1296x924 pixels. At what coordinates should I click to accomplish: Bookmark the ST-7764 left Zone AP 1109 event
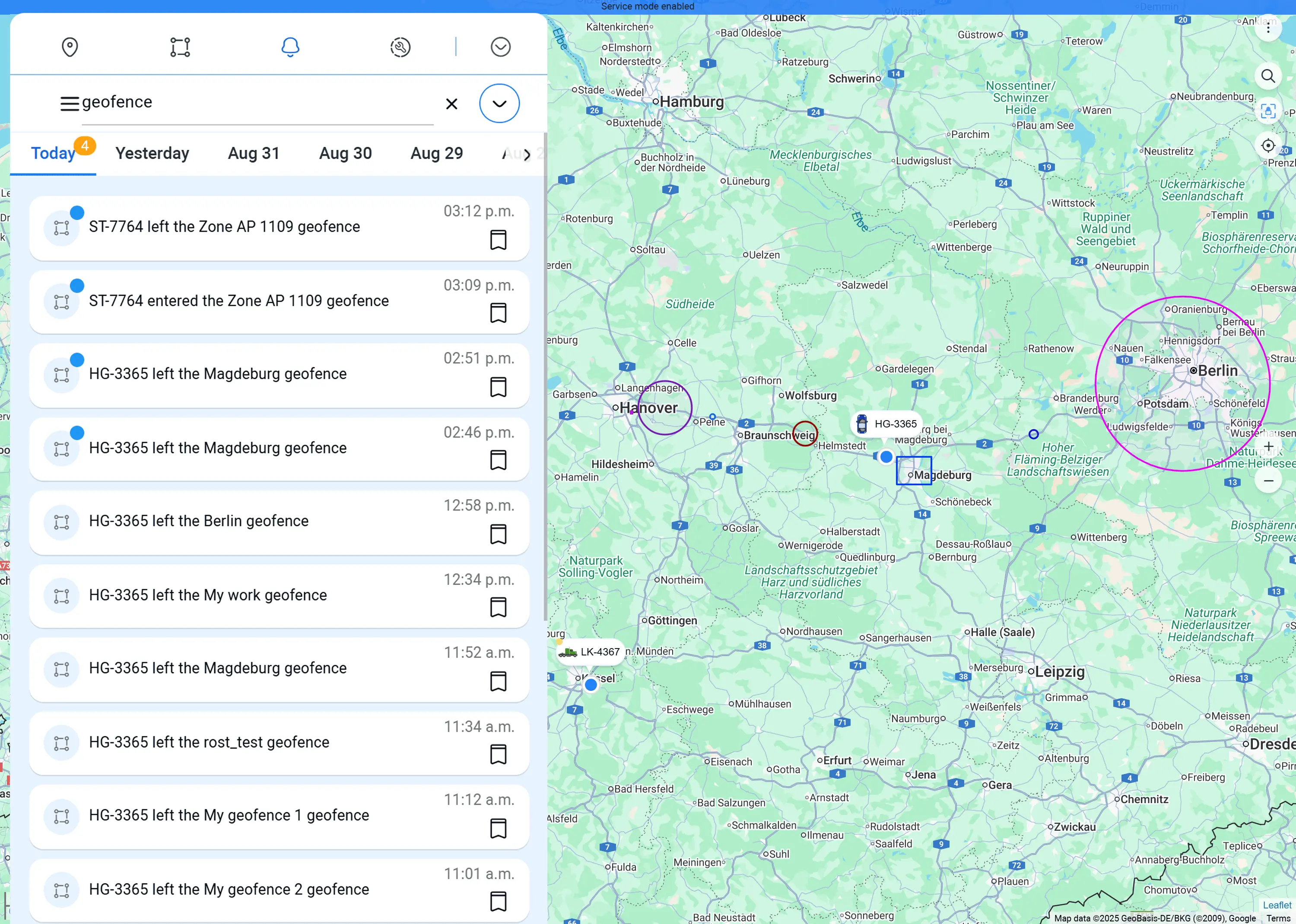coord(498,240)
